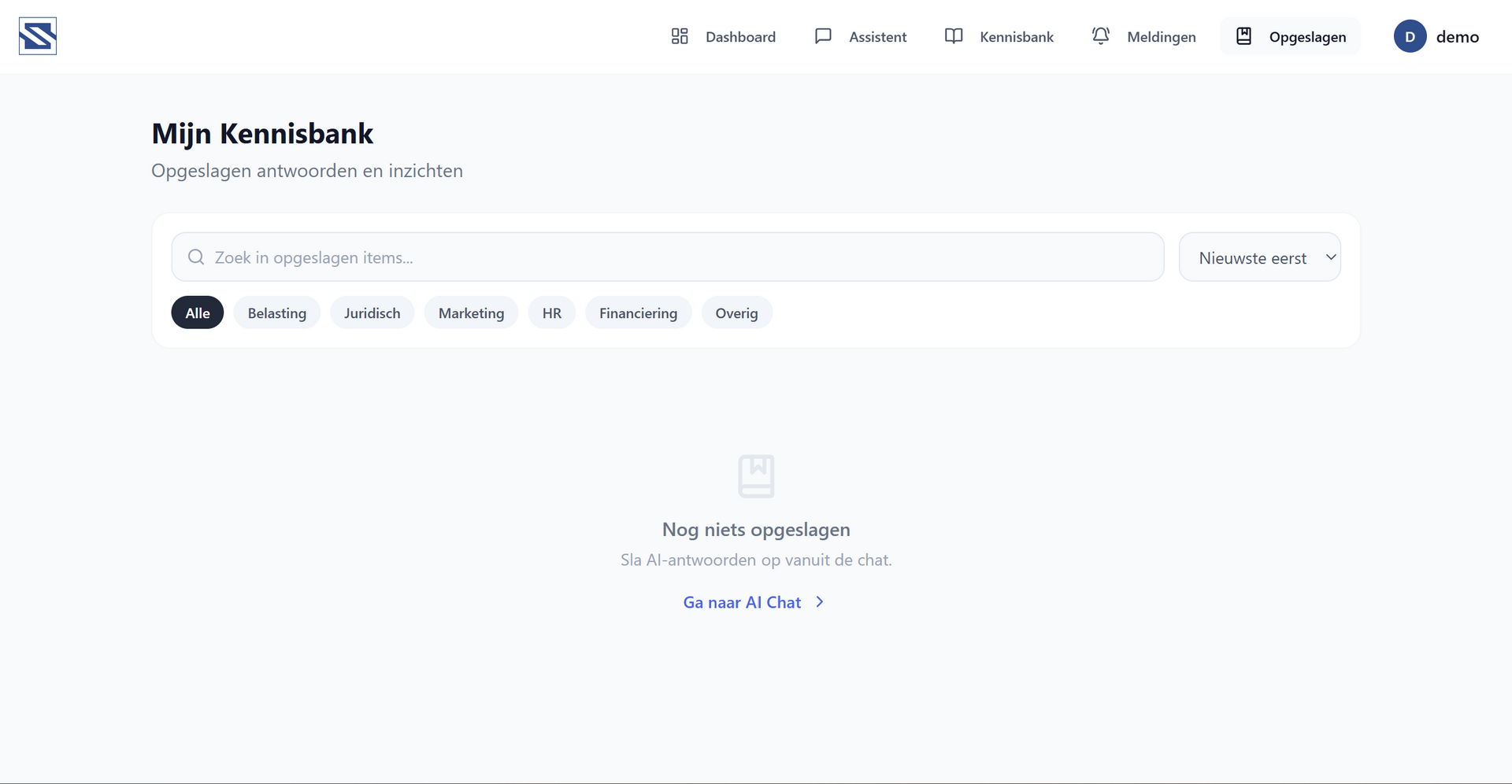Toggle the Belasting category filter

coord(277,312)
